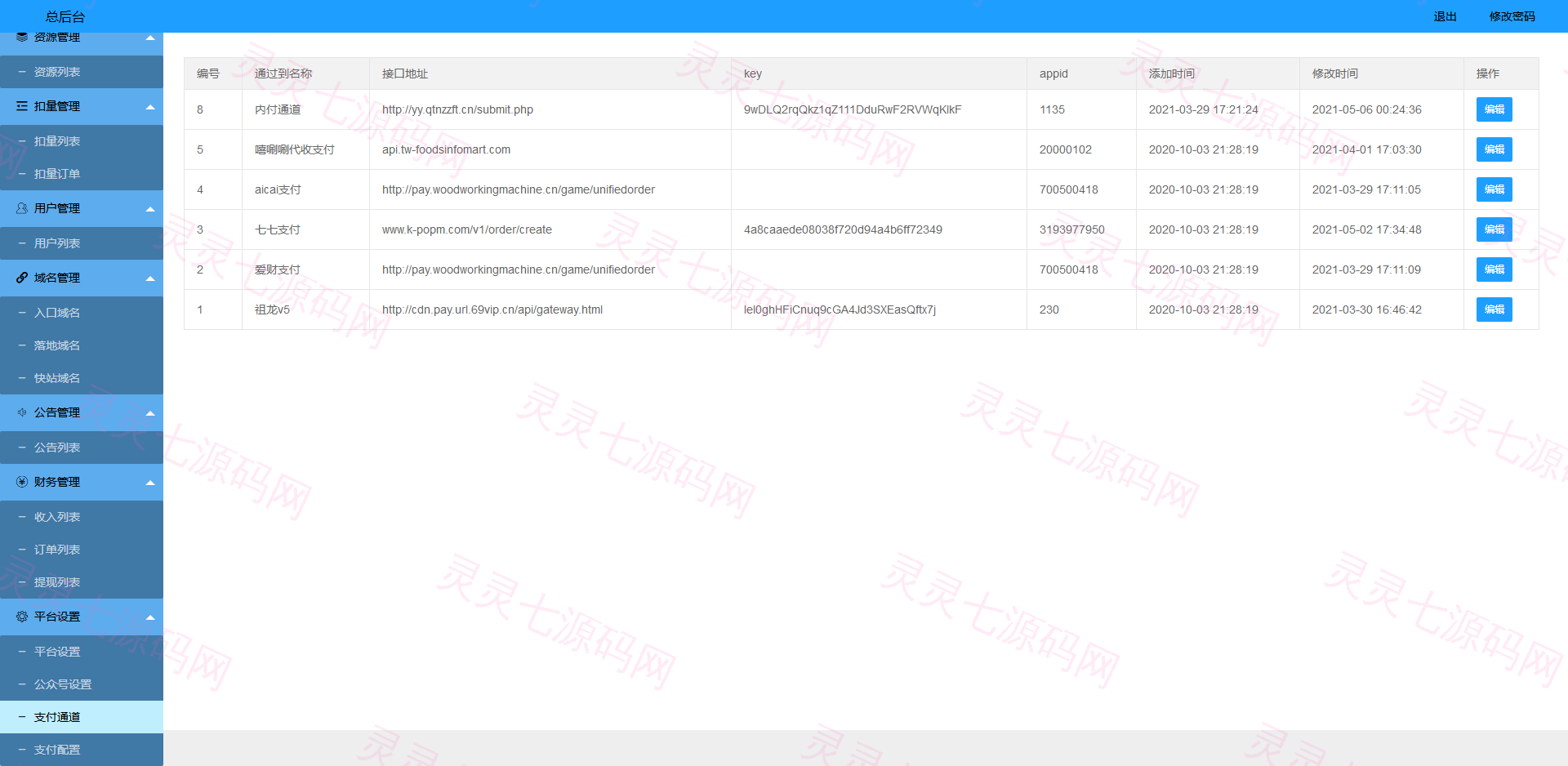This screenshot has width=1568, height=766.
Task: Click 退出 to log out
Action: click(x=1445, y=16)
